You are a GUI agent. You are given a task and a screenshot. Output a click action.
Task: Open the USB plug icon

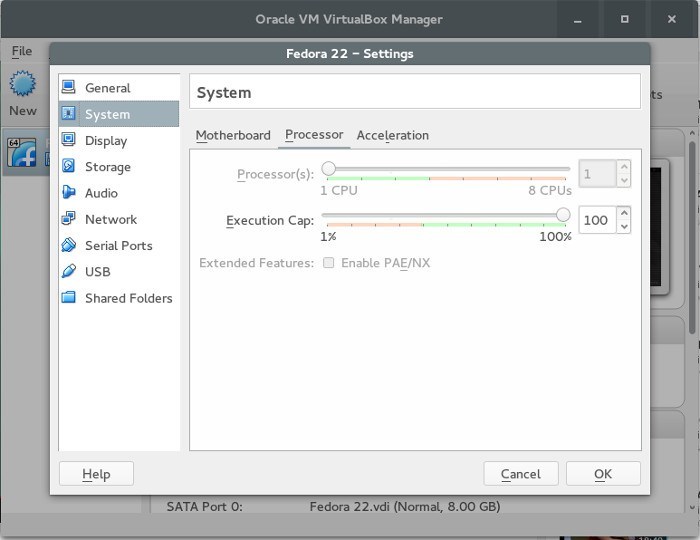(x=68, y=271)
